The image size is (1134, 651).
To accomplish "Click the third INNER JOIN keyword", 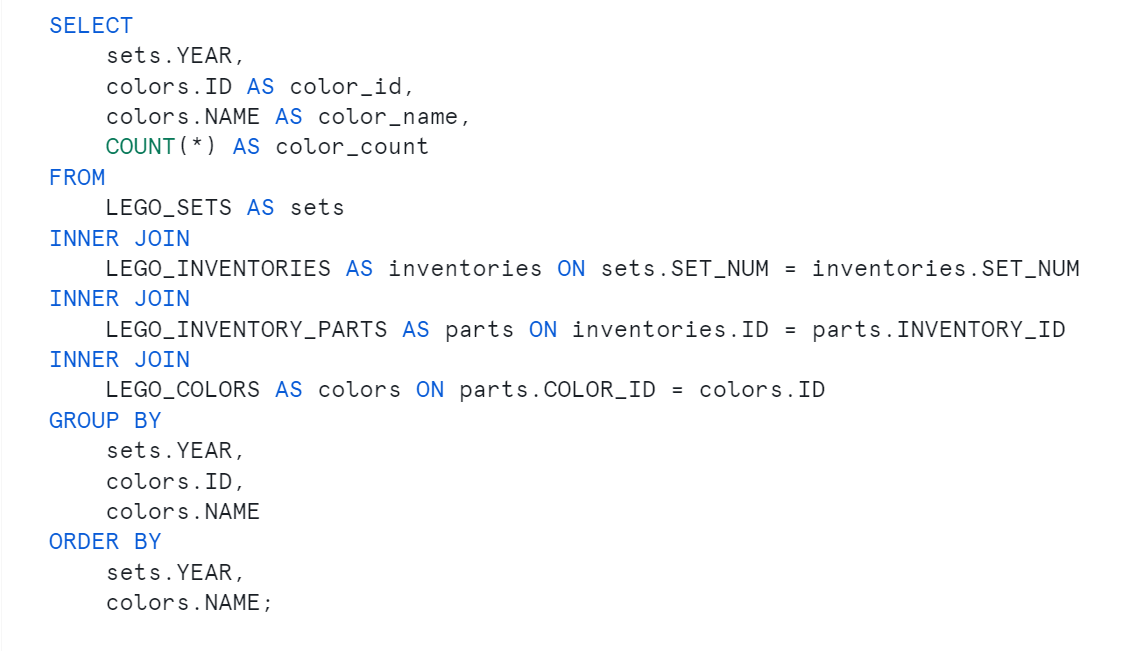I will pos(119,359).
